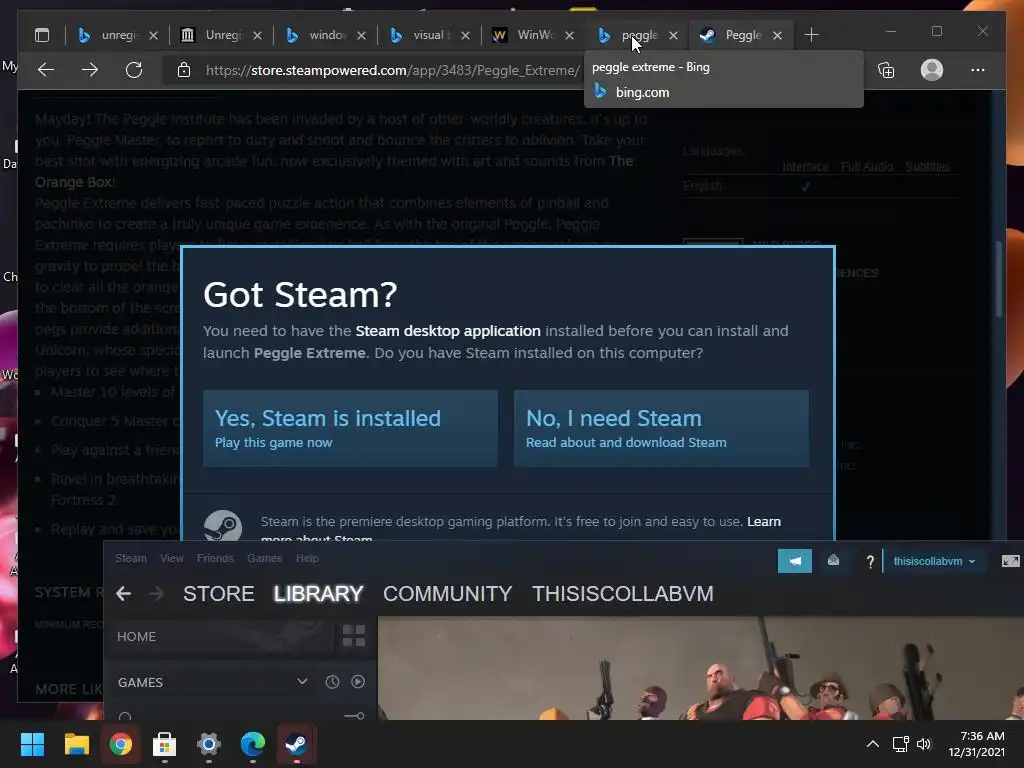View site info lock icon
1024x768 pixels.
184,70
